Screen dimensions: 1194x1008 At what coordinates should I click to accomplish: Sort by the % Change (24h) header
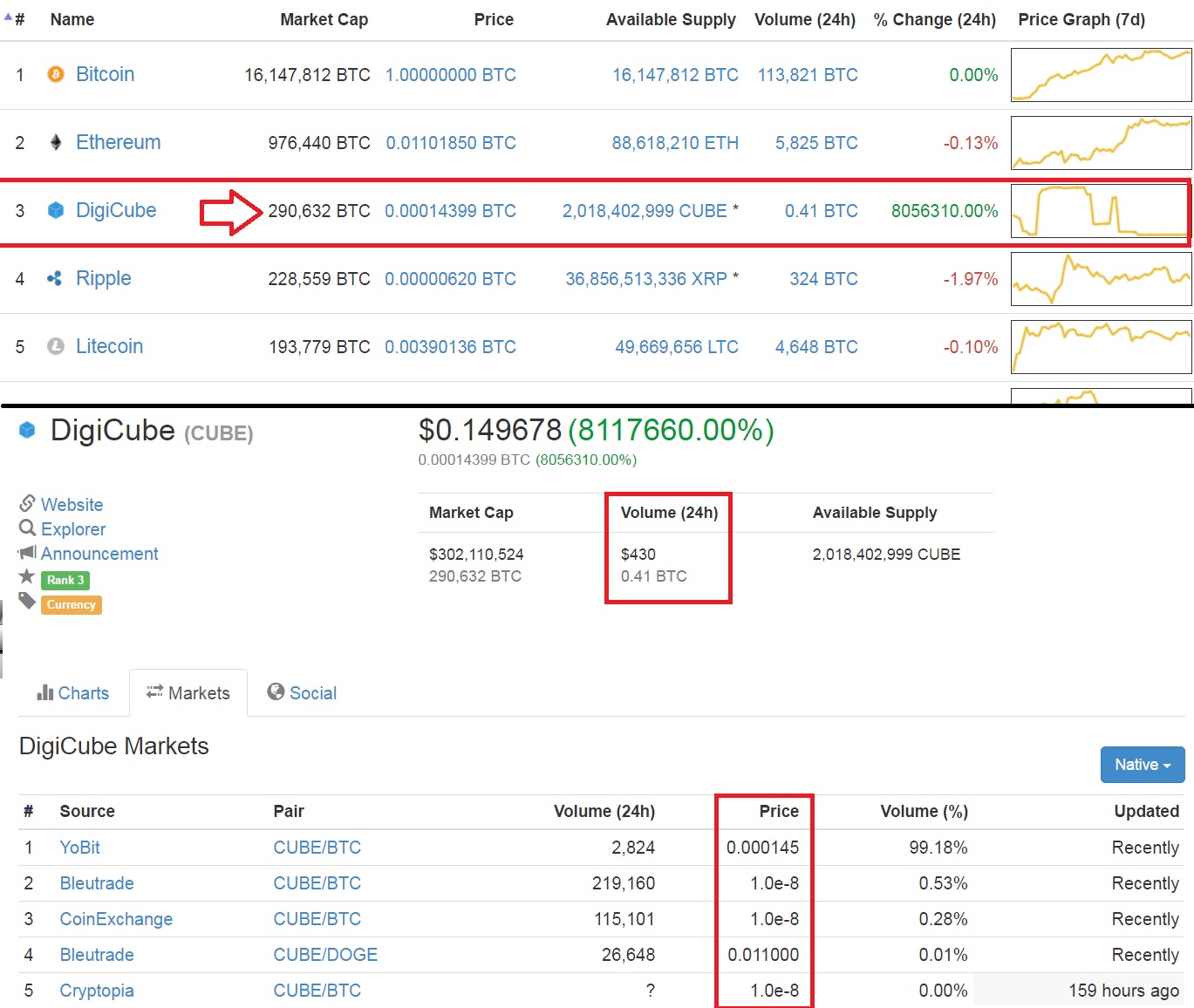click(x=935, y=19)
